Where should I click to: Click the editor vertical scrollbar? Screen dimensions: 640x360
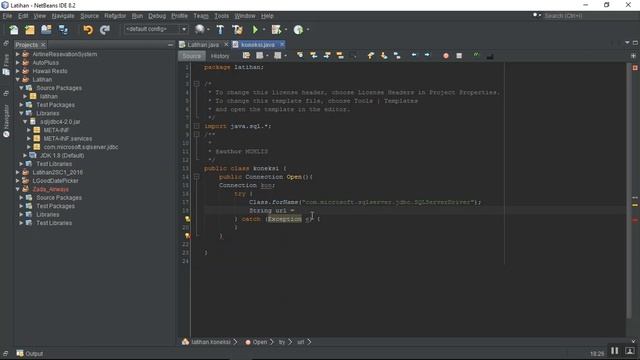click(629, 191)
